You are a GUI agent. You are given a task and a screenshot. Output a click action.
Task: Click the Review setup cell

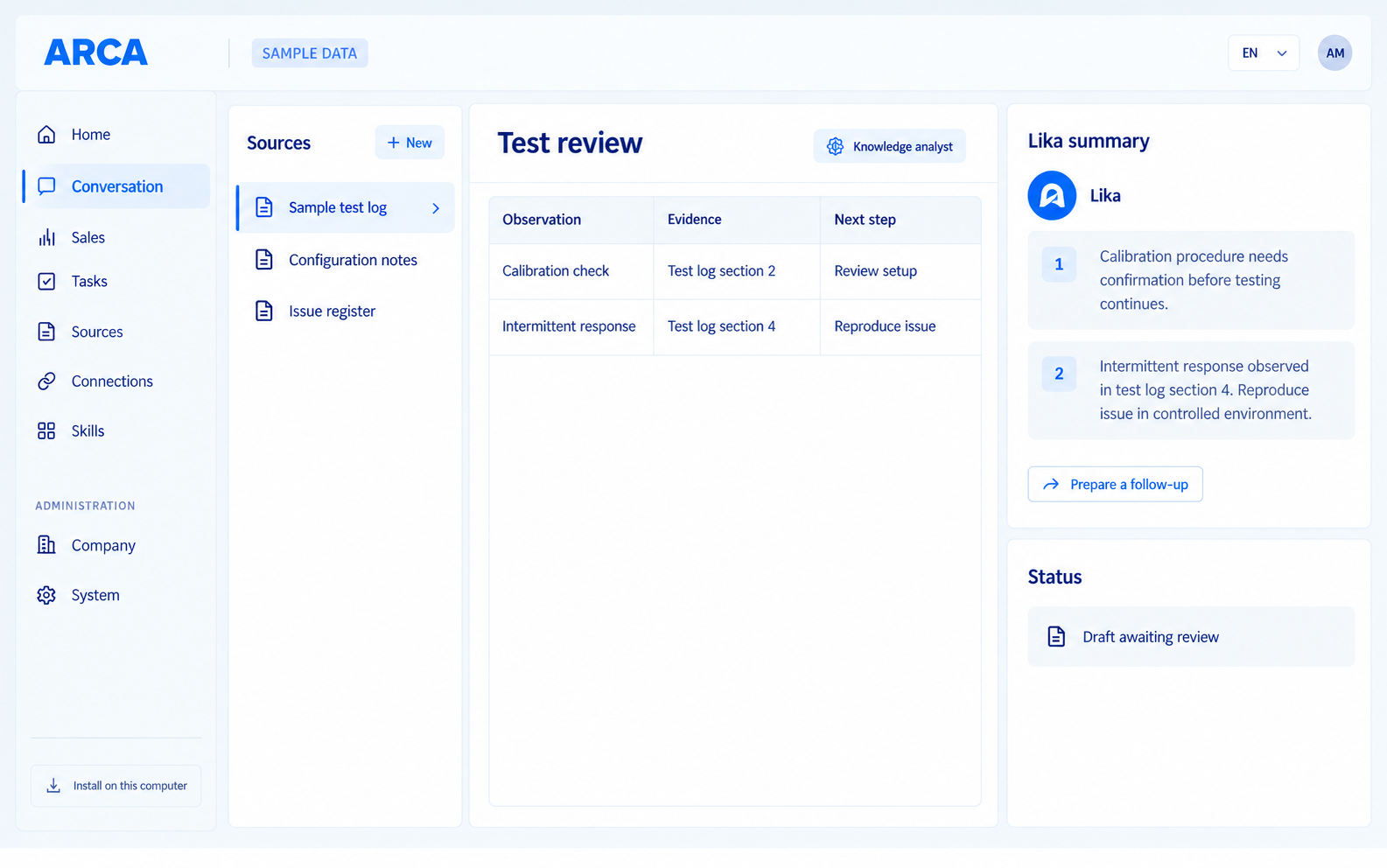point(900,271)
